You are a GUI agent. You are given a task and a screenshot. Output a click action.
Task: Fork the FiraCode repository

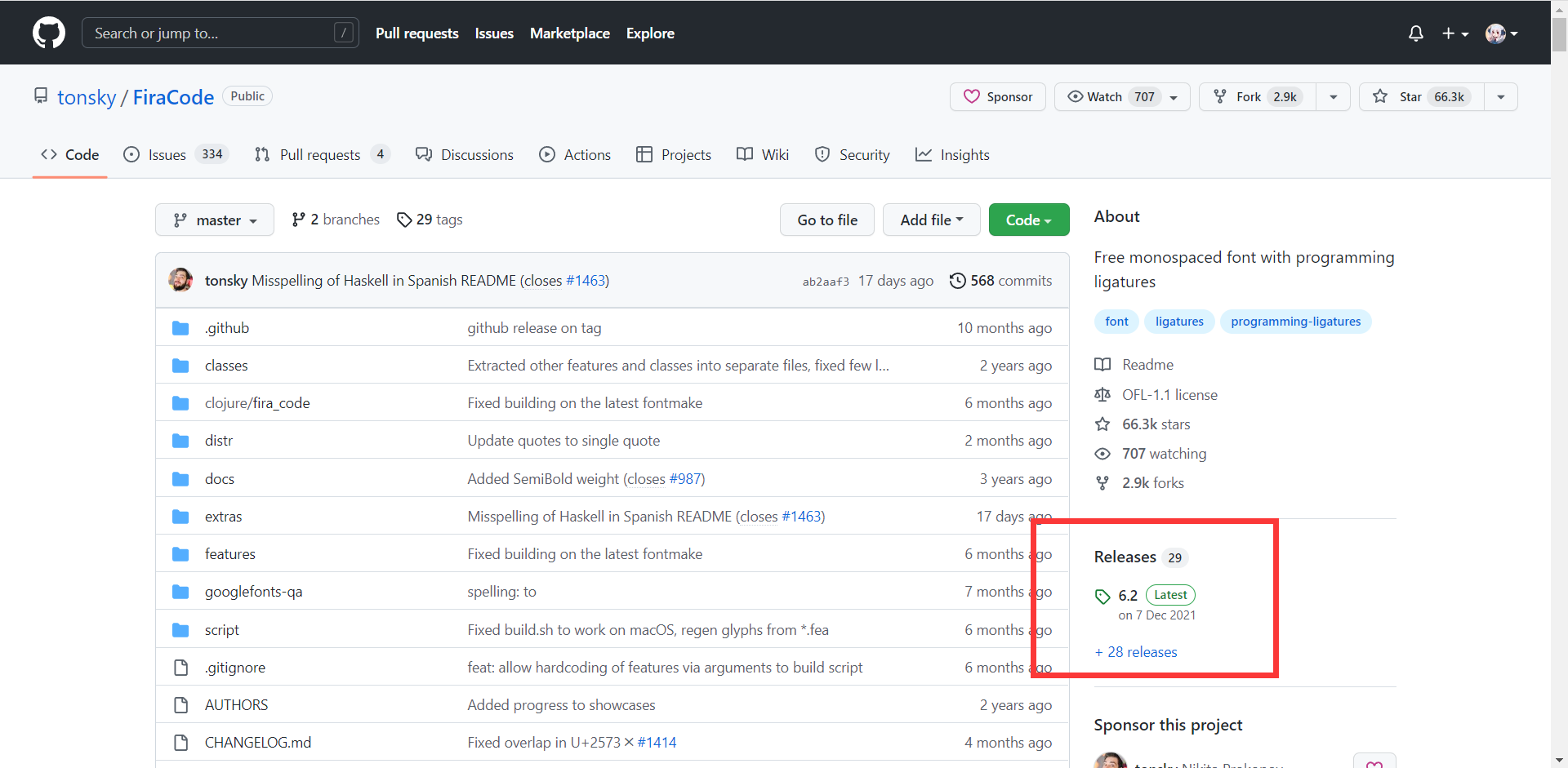point(1258,97)
